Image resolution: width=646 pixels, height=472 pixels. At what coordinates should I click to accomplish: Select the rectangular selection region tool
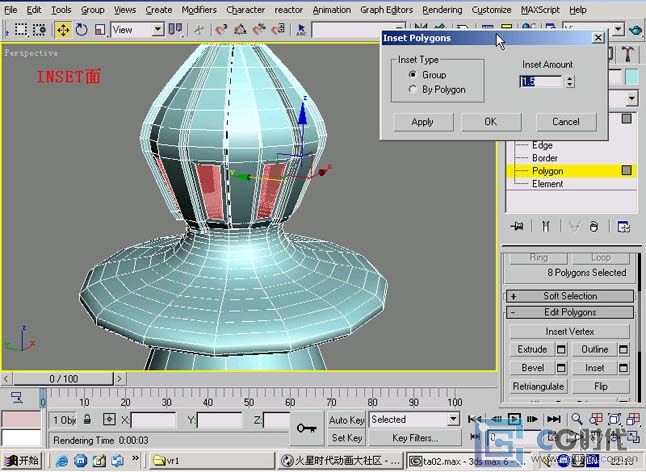point(21,30)
